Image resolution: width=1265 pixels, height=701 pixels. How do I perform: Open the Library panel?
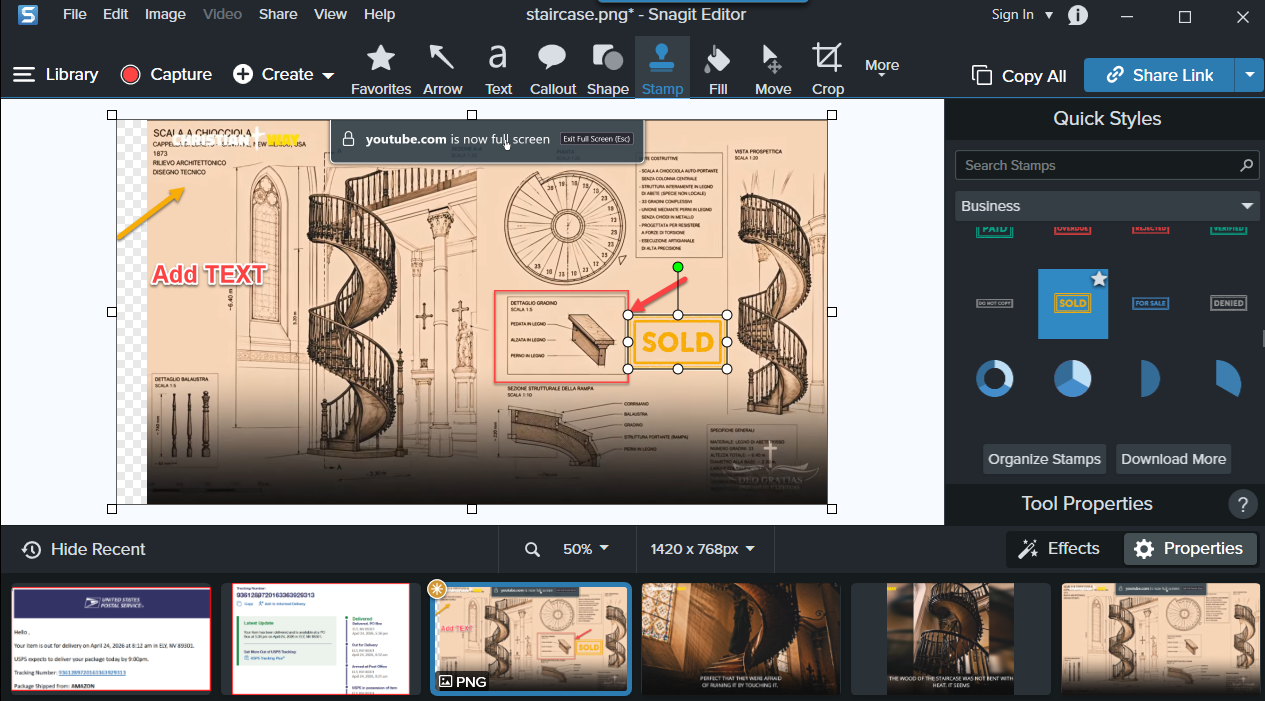[x=55, y=74]
